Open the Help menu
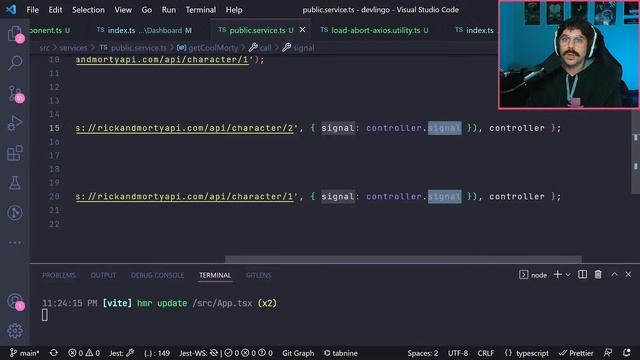Screen dimensions: 640x360 (234, 10)
